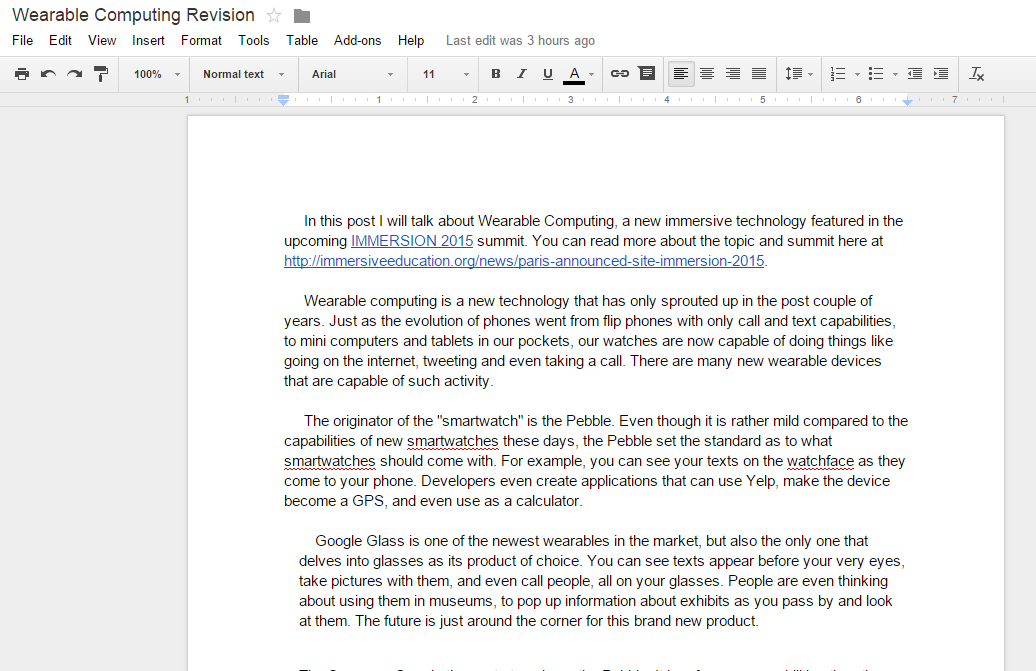Open the Table menu

302,40
